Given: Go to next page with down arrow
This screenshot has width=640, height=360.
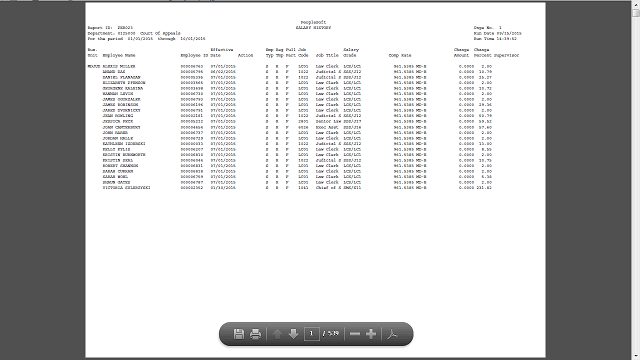Looking at the screenshot, I should (x=293, y=334).
